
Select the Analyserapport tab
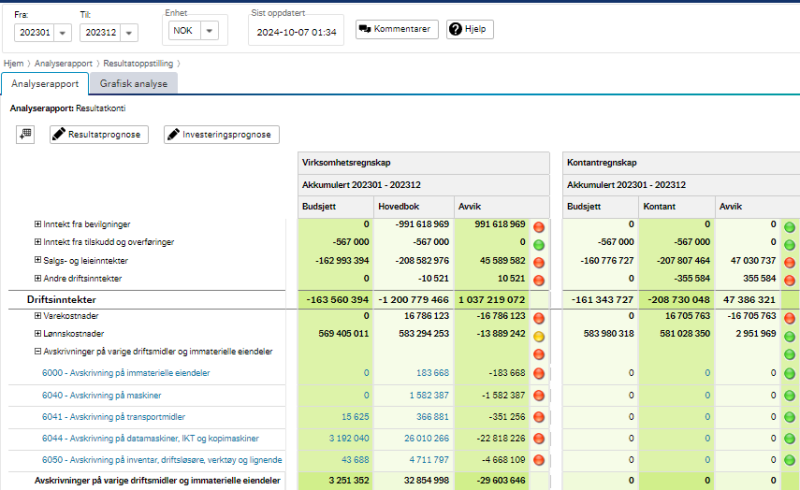(x=45, y=84)
